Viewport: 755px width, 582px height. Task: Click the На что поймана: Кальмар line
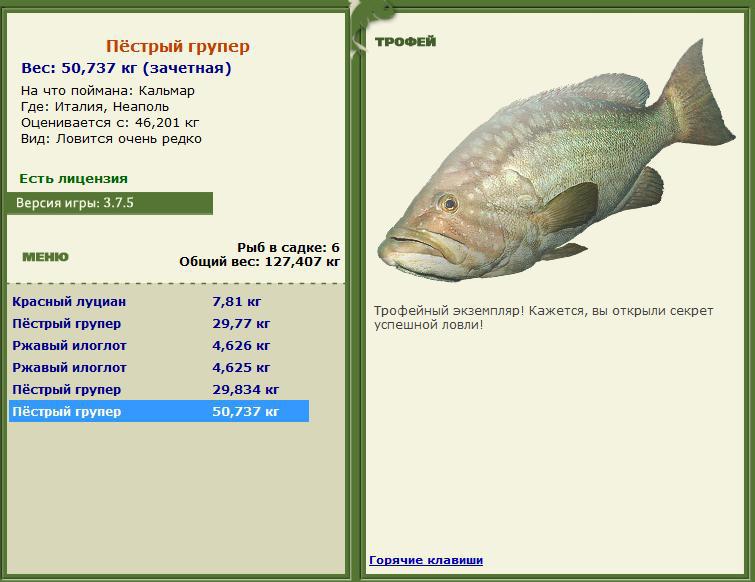point(108,91)
